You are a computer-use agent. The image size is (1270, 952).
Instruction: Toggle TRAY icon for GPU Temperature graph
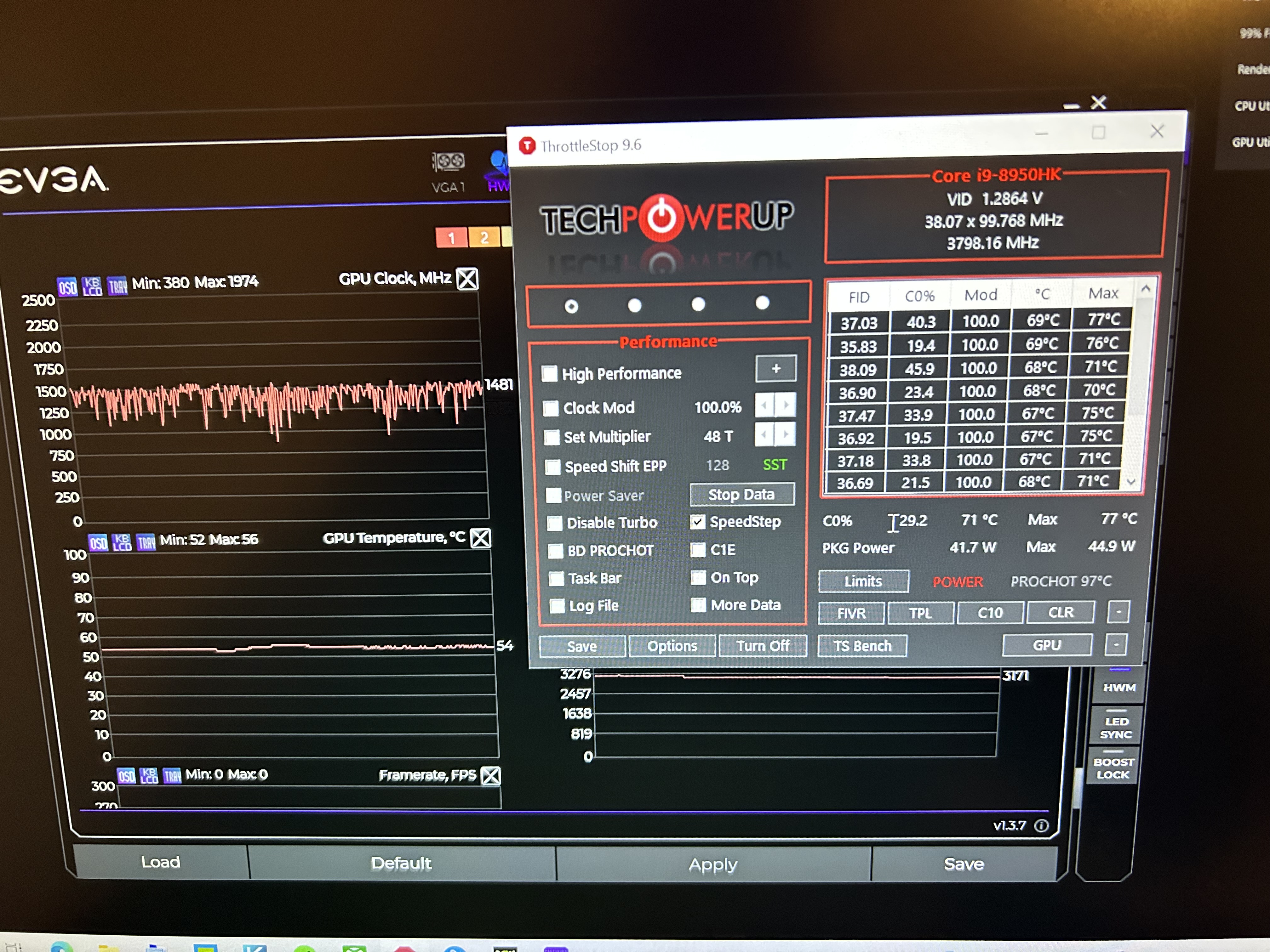[146, 542]
